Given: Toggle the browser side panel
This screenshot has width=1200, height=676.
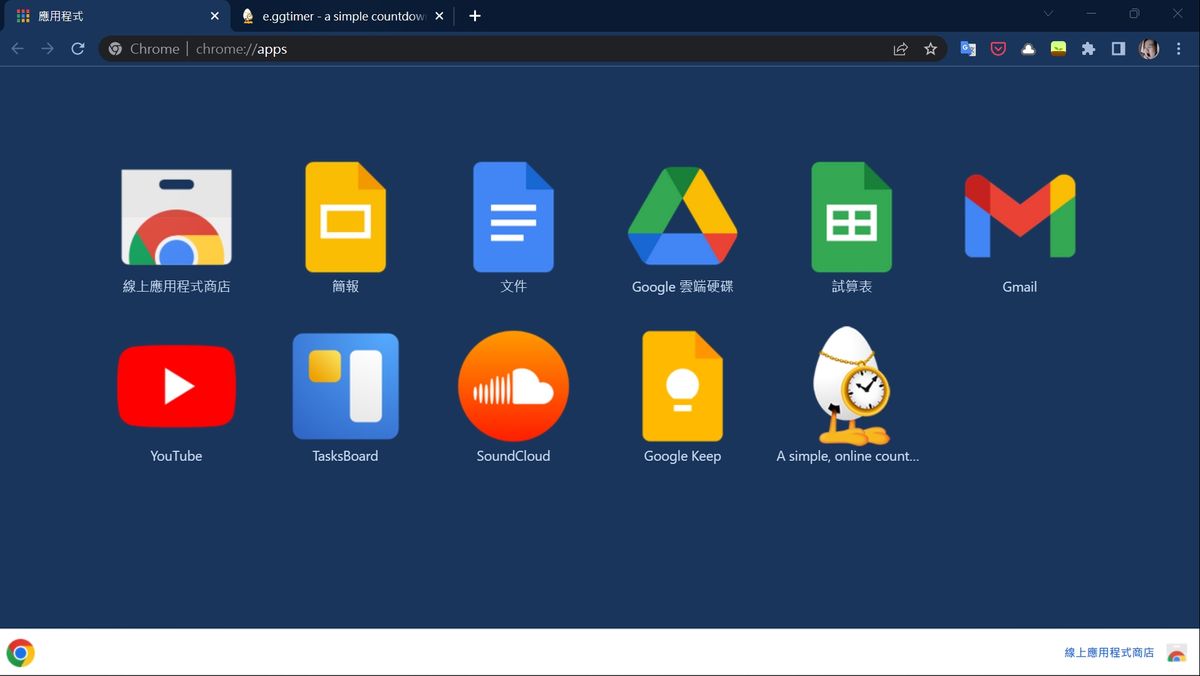Looking at the screenshot, I should (x=1118, y=49).
